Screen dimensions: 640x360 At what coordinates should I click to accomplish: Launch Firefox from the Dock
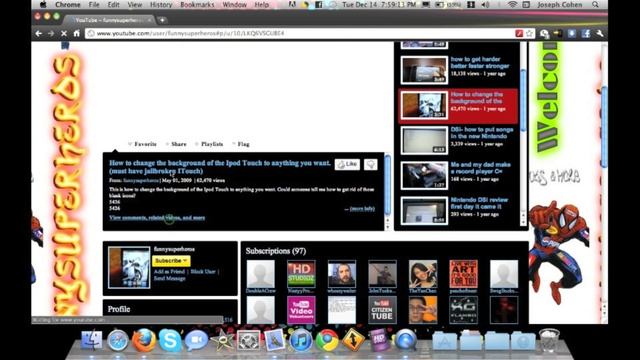tap(144, 340)
